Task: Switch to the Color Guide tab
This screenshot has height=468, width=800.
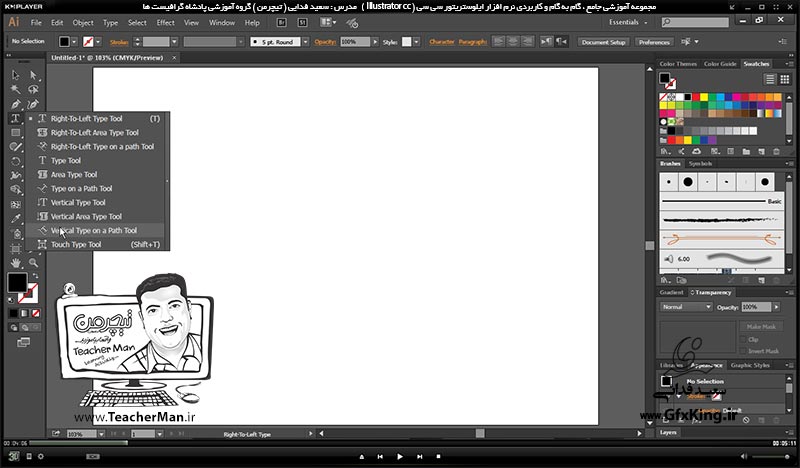Action: 720,64
